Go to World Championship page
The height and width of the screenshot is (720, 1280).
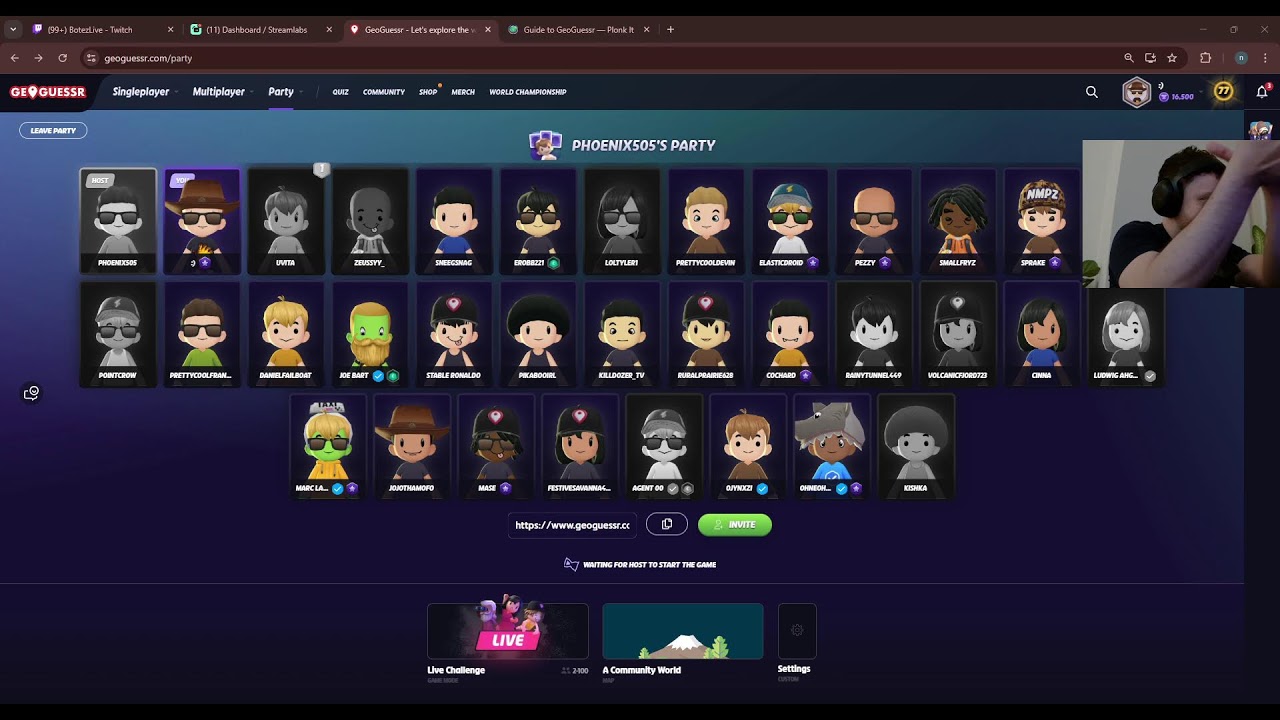point(527,92)
